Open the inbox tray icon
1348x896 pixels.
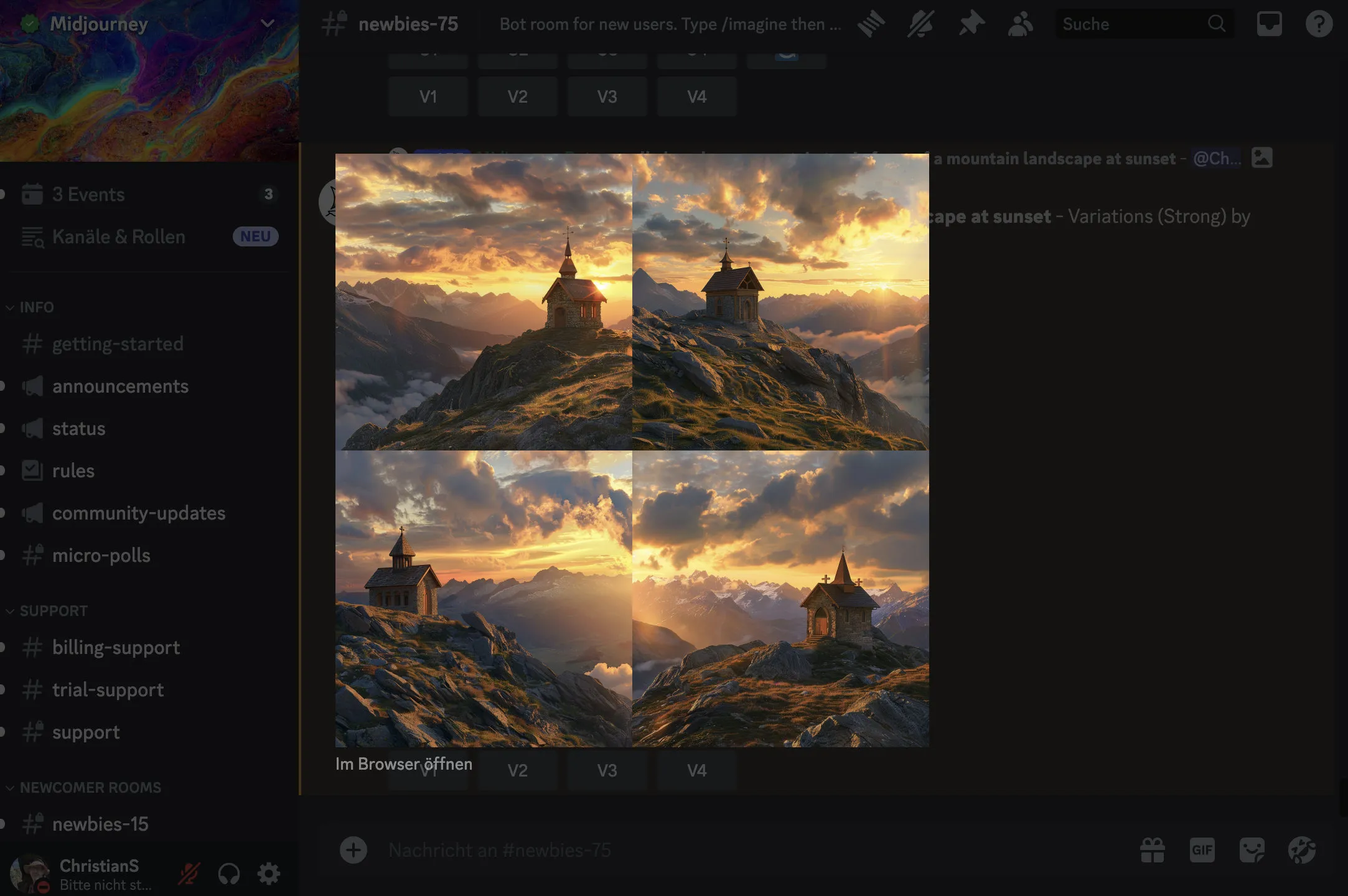pyautogui.click(x=1269, y=24)
